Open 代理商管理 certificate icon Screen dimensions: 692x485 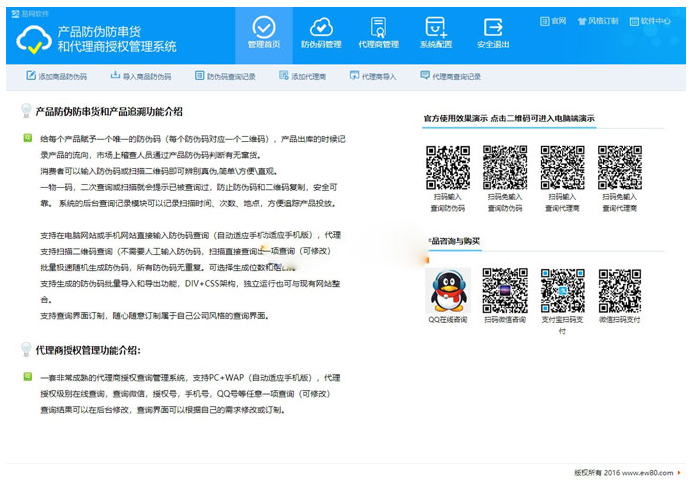(378, 32)
